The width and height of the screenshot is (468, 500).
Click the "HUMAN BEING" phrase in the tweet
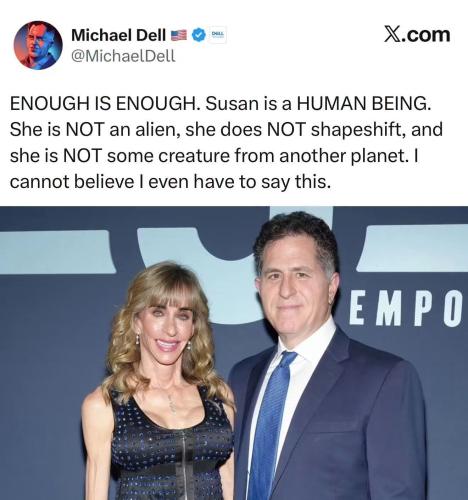pos(362,104)
